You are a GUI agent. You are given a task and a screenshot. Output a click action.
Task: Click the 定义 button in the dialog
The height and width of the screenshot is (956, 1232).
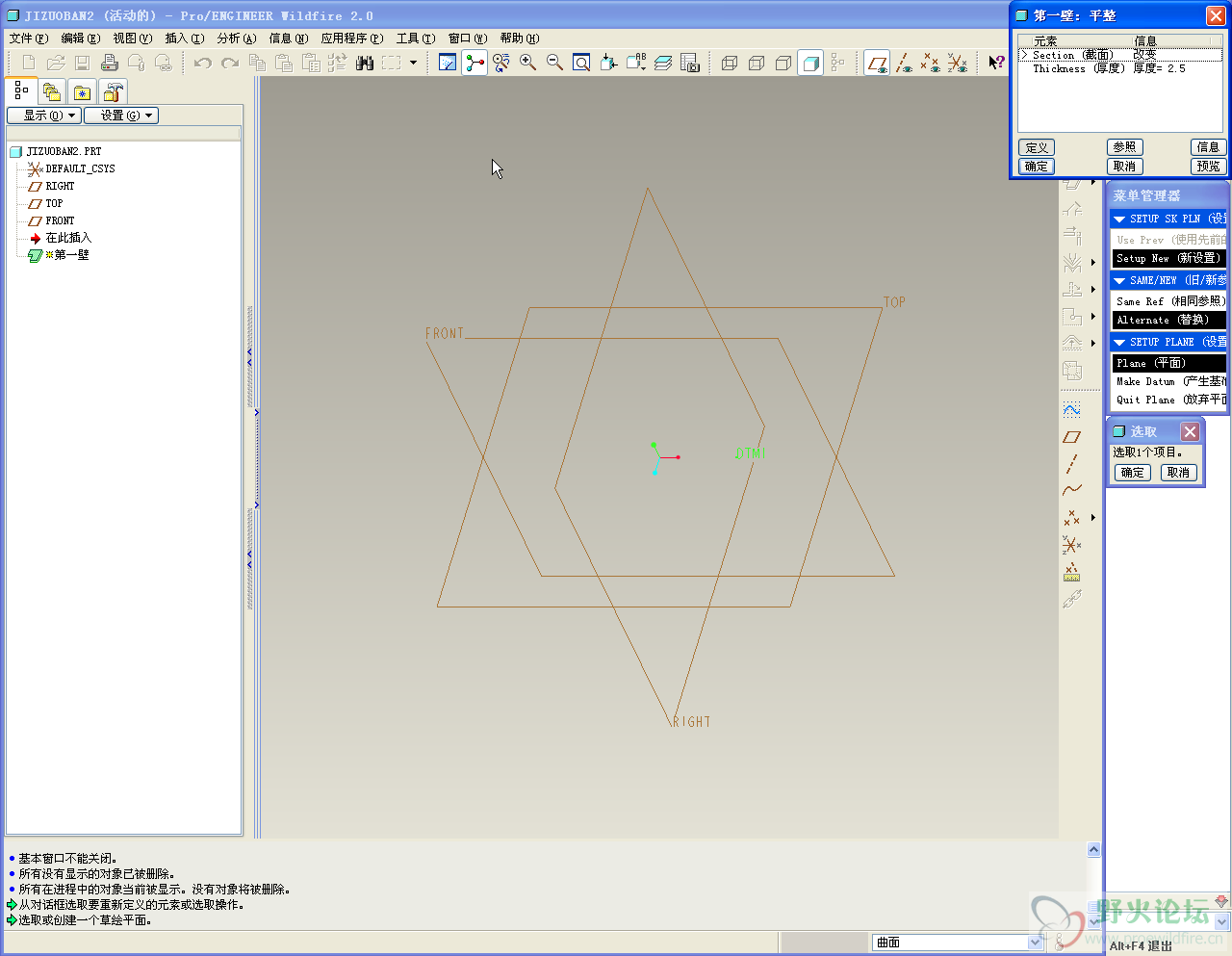click(x=1037, y=147)
